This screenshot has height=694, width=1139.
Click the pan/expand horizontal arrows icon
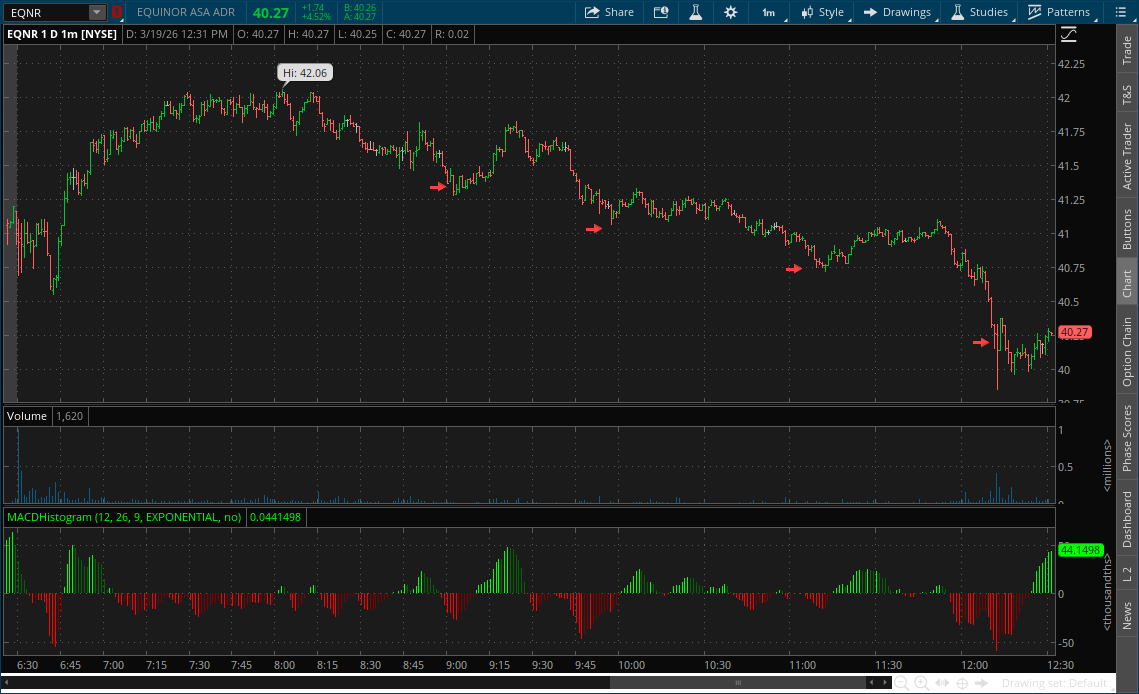click(x=942, y=683)
